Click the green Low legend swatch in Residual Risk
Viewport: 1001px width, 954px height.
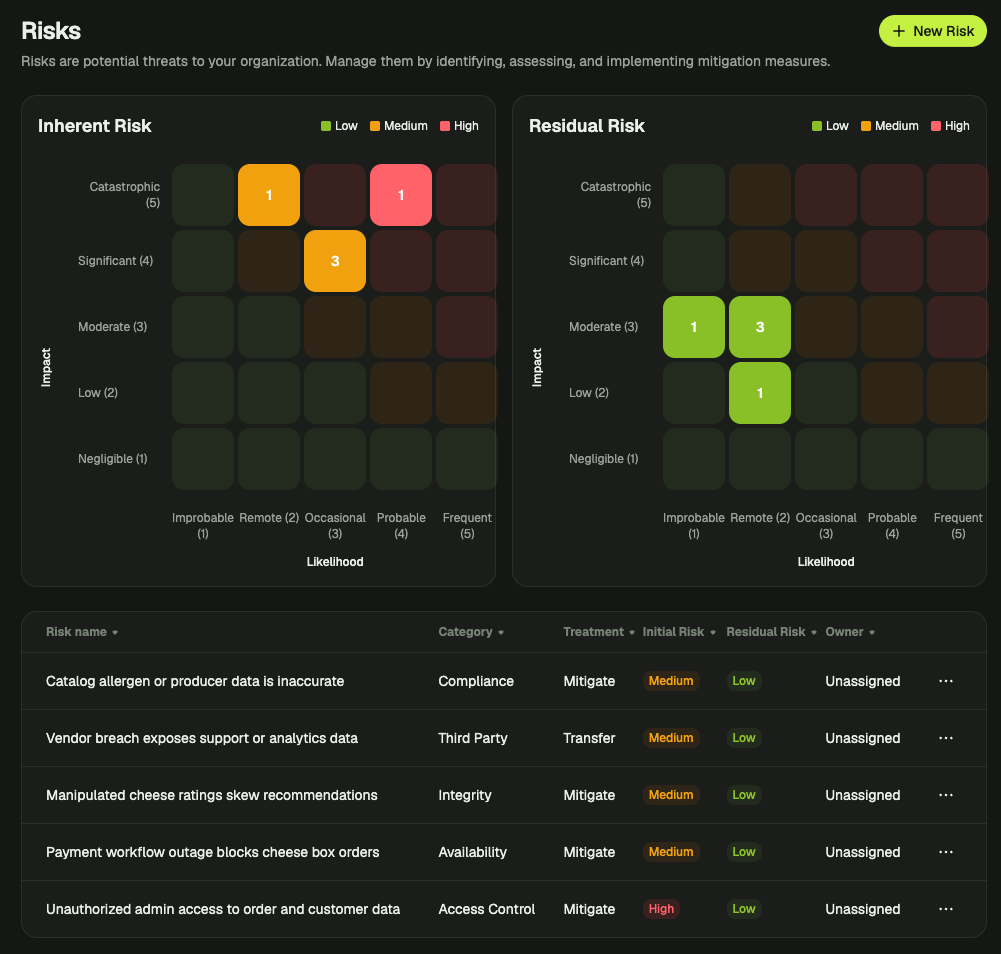(x=817, y=126)
